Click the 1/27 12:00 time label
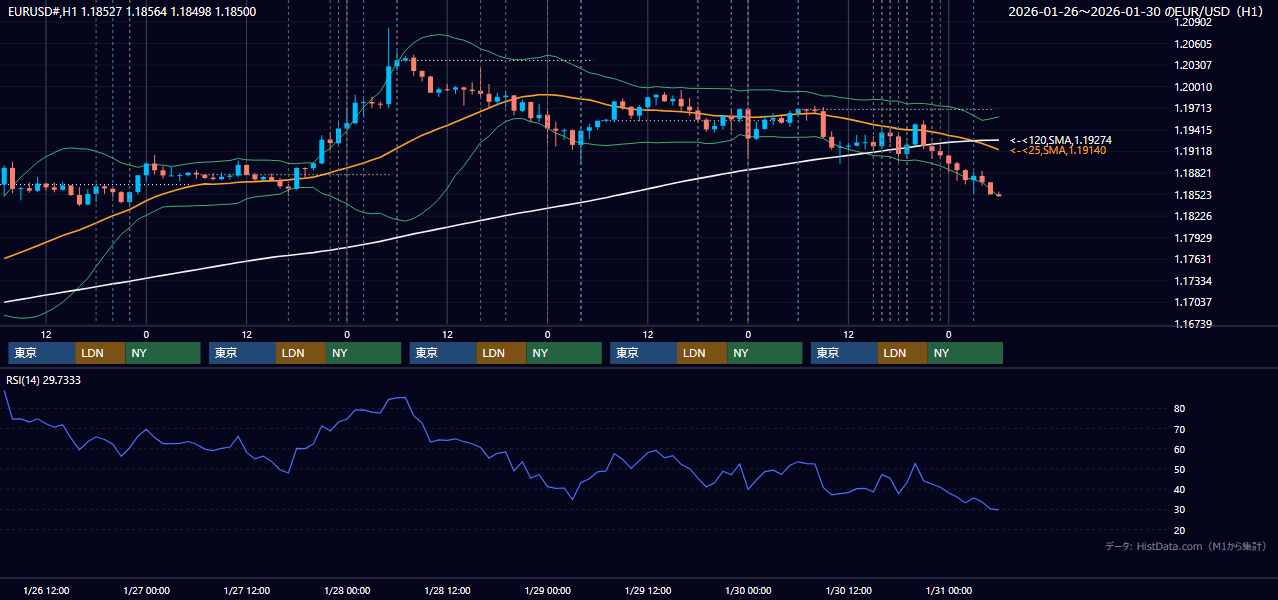 click(247, 591)
